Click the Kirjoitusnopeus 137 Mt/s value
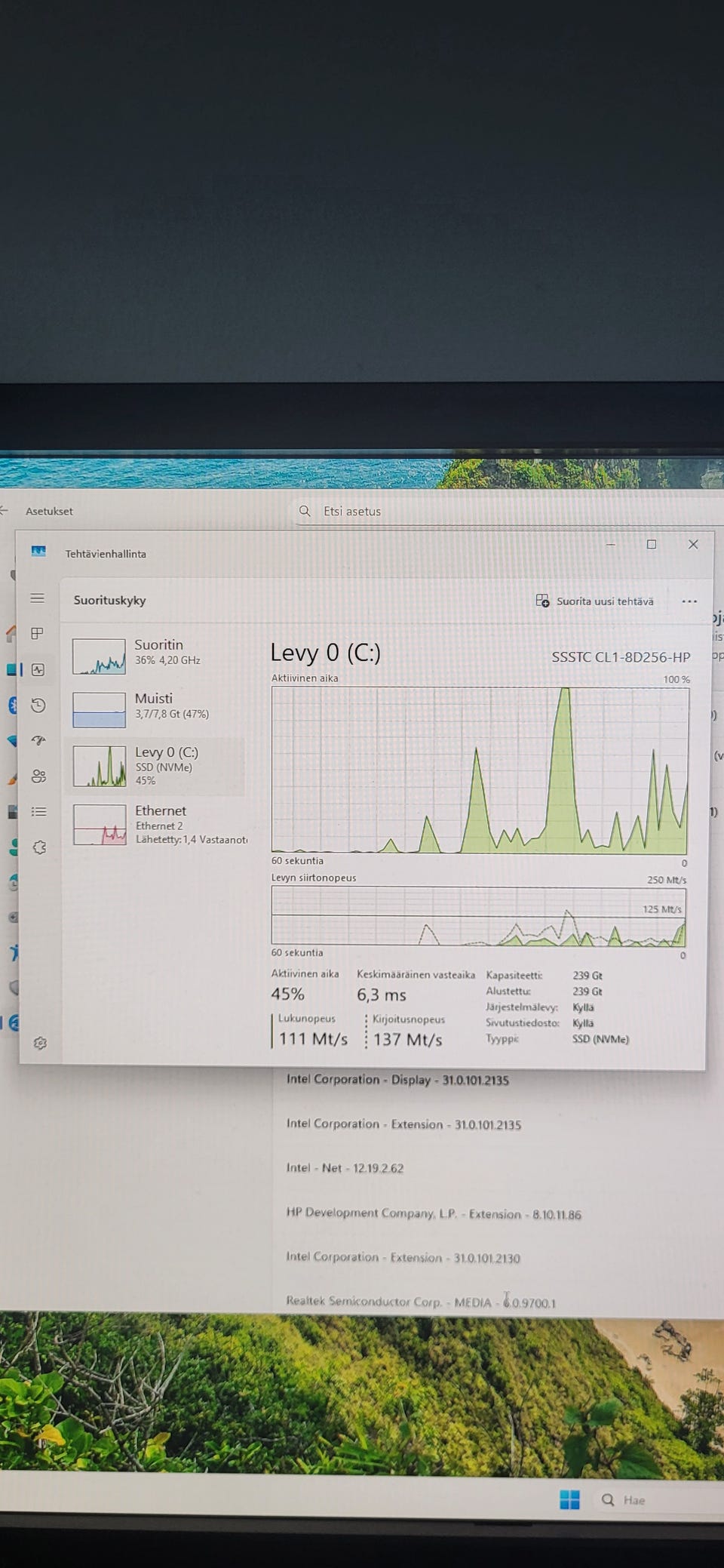 (x=407, y=1040)
